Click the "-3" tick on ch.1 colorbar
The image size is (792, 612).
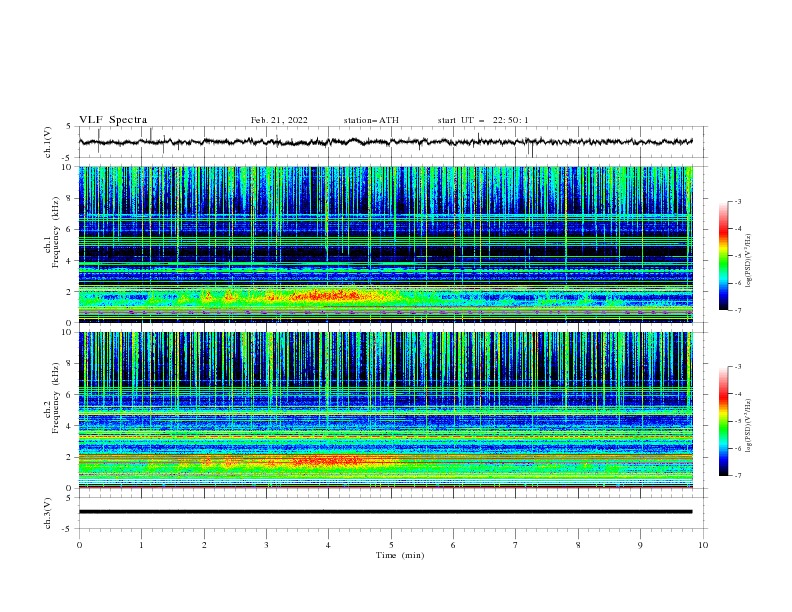[737, 201]
